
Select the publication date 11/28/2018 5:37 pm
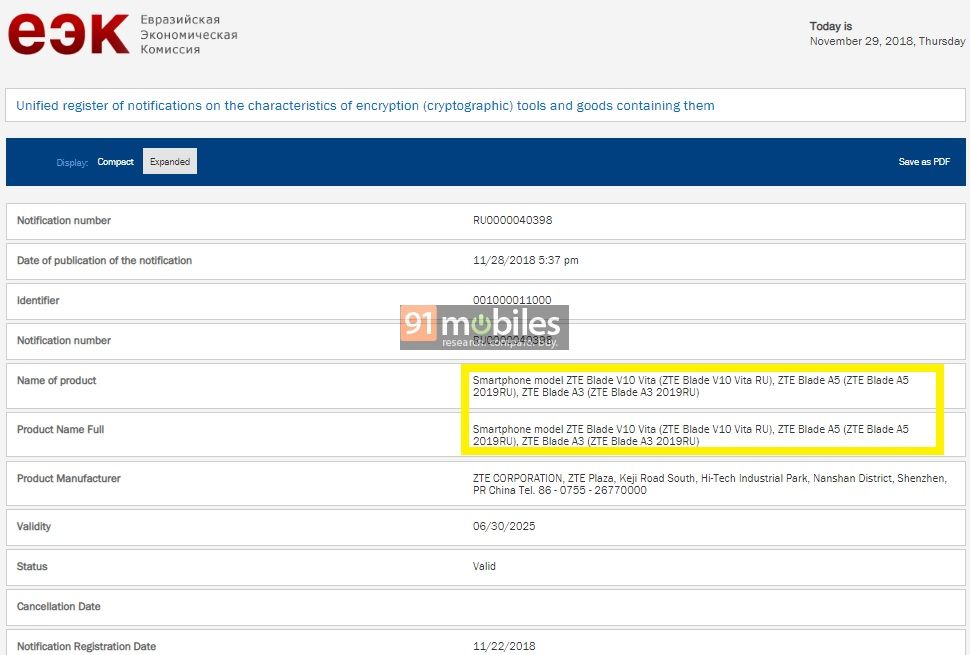tap(525, 260)
